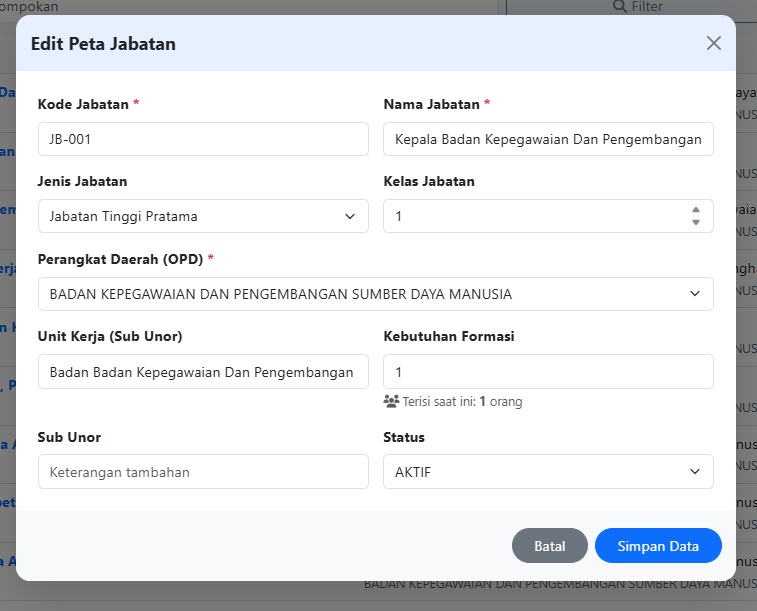757x611 pixels.
Task: Click the Sub Unor label
Action: [x=69, y=437]
